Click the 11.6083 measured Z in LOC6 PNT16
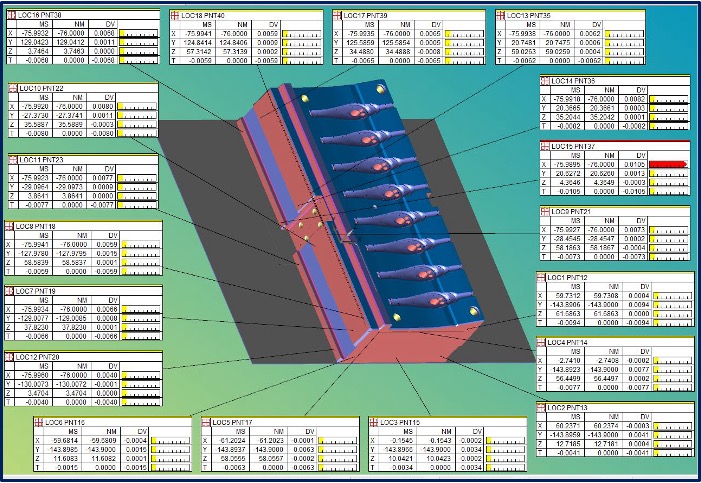 point(66,458)
